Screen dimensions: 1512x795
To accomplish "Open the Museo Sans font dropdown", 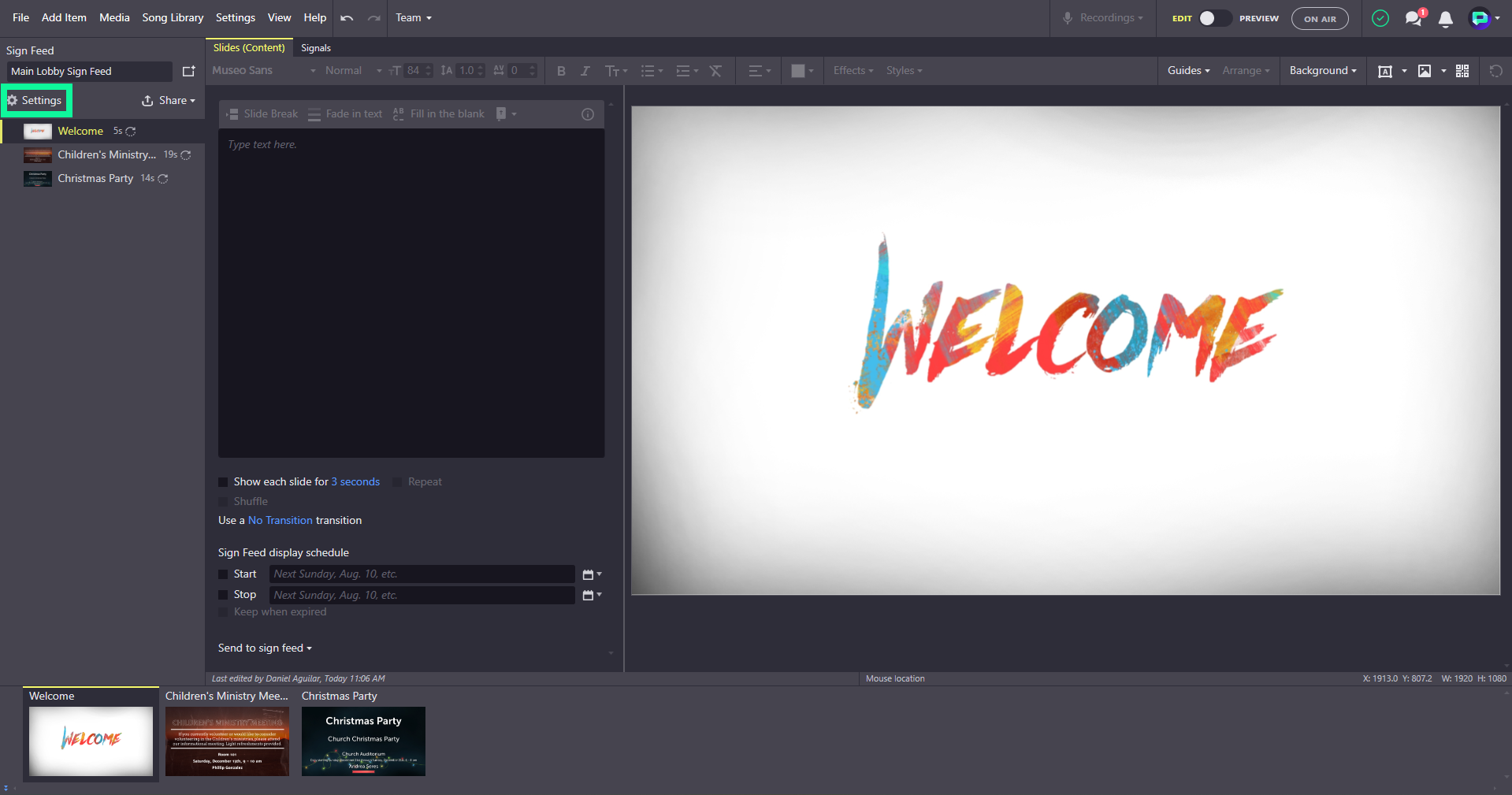I will click(x=264, y=71).
